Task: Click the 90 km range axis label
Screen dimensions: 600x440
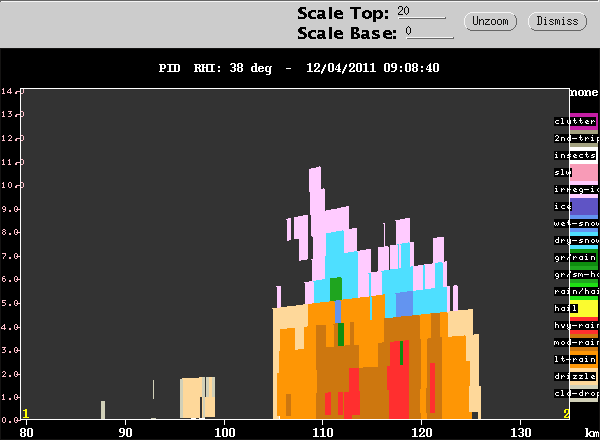Action: [x=125, y=433]
